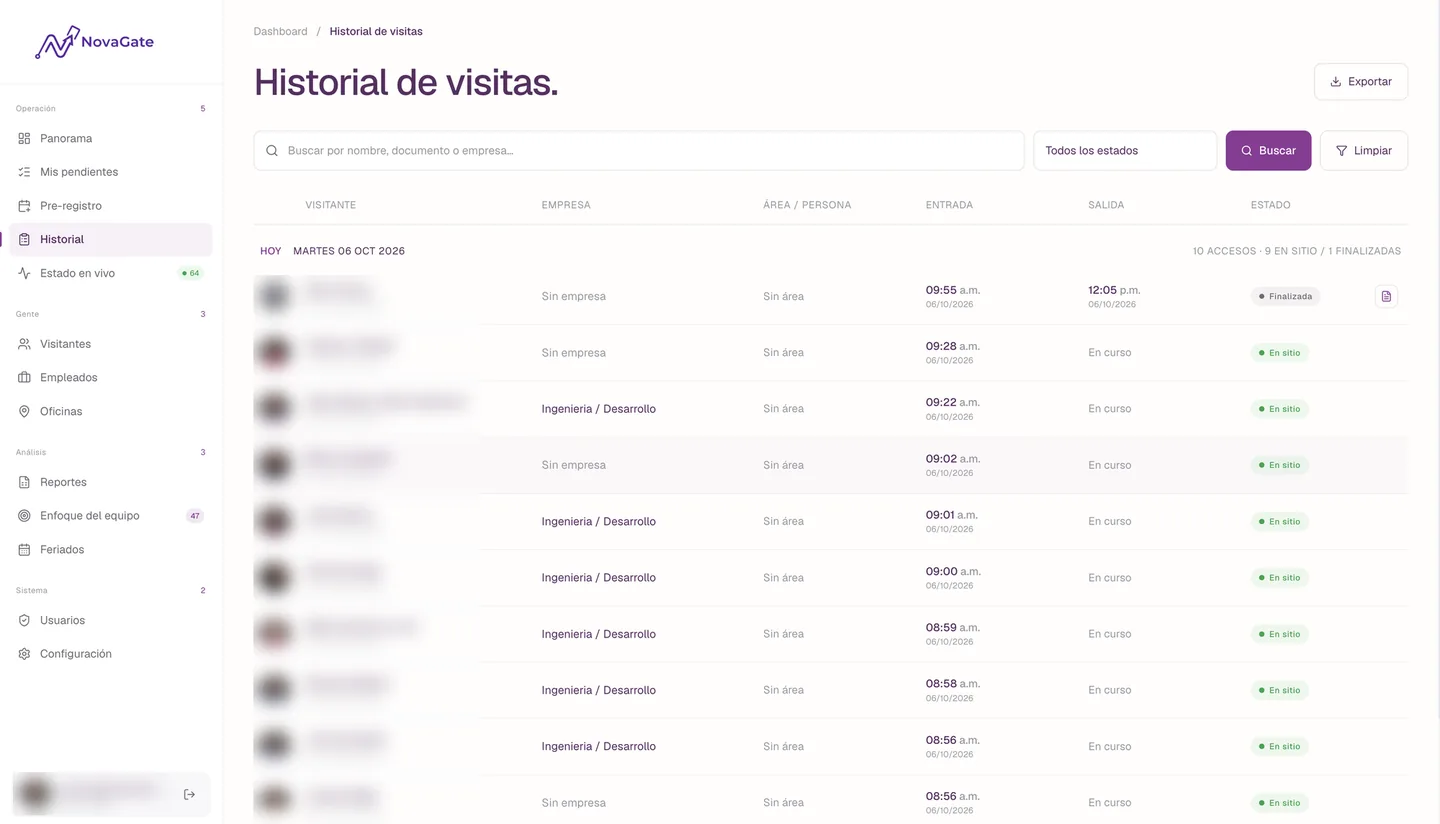Click the Oficinas location pin icon
The image size is (1440, 824).
(x=24, y=411)
